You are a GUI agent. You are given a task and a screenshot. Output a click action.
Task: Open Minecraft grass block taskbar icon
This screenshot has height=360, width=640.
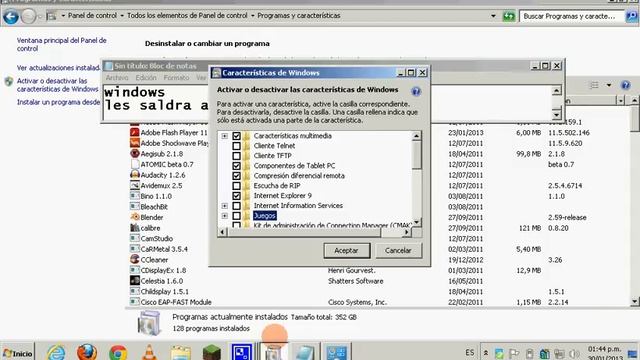click(x=211, y=352)
